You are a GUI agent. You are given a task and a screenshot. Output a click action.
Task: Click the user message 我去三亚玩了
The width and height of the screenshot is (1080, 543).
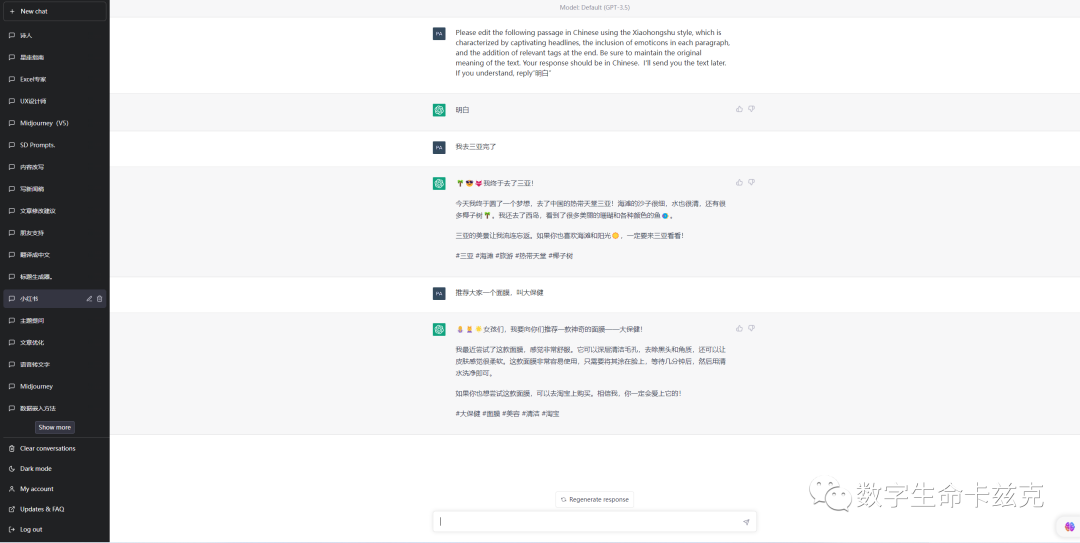[x=476, y=147]
